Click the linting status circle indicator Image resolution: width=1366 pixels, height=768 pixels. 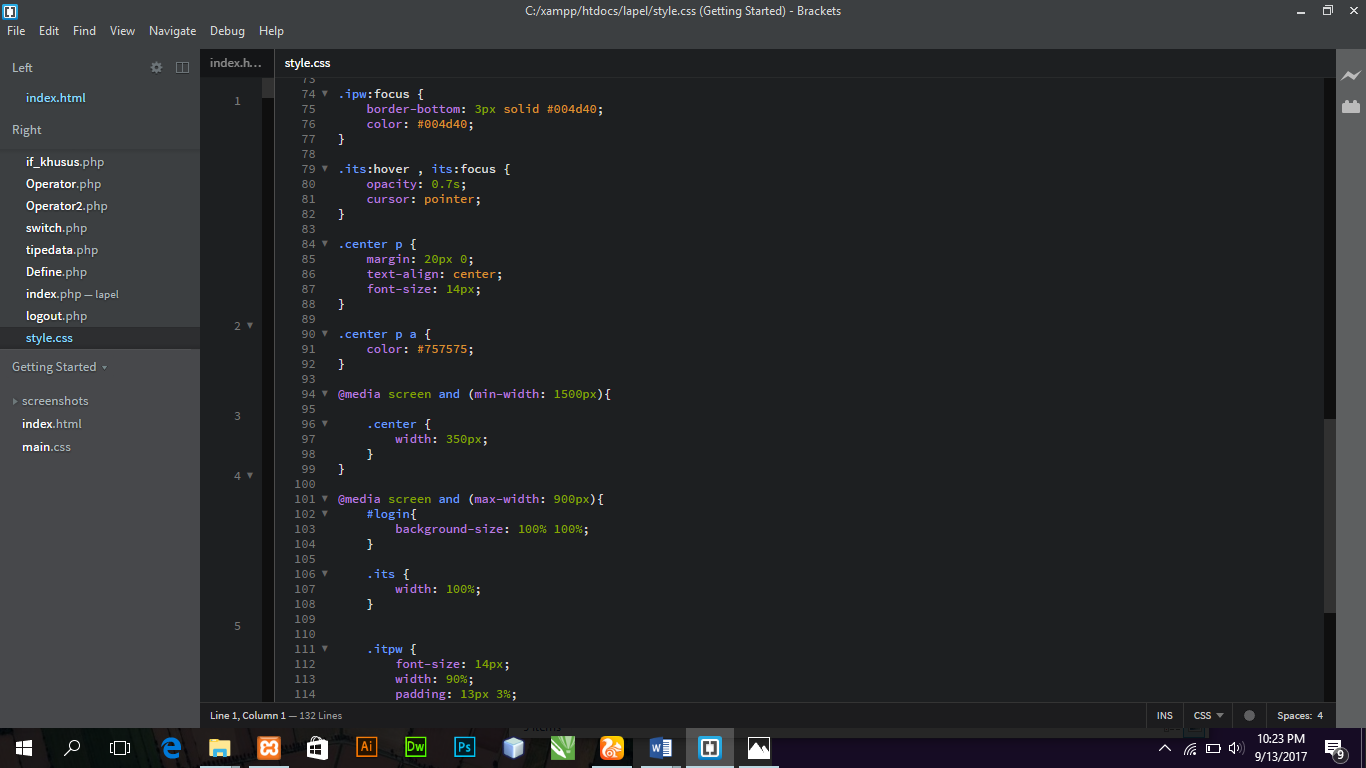click(x=1249, y=715)
